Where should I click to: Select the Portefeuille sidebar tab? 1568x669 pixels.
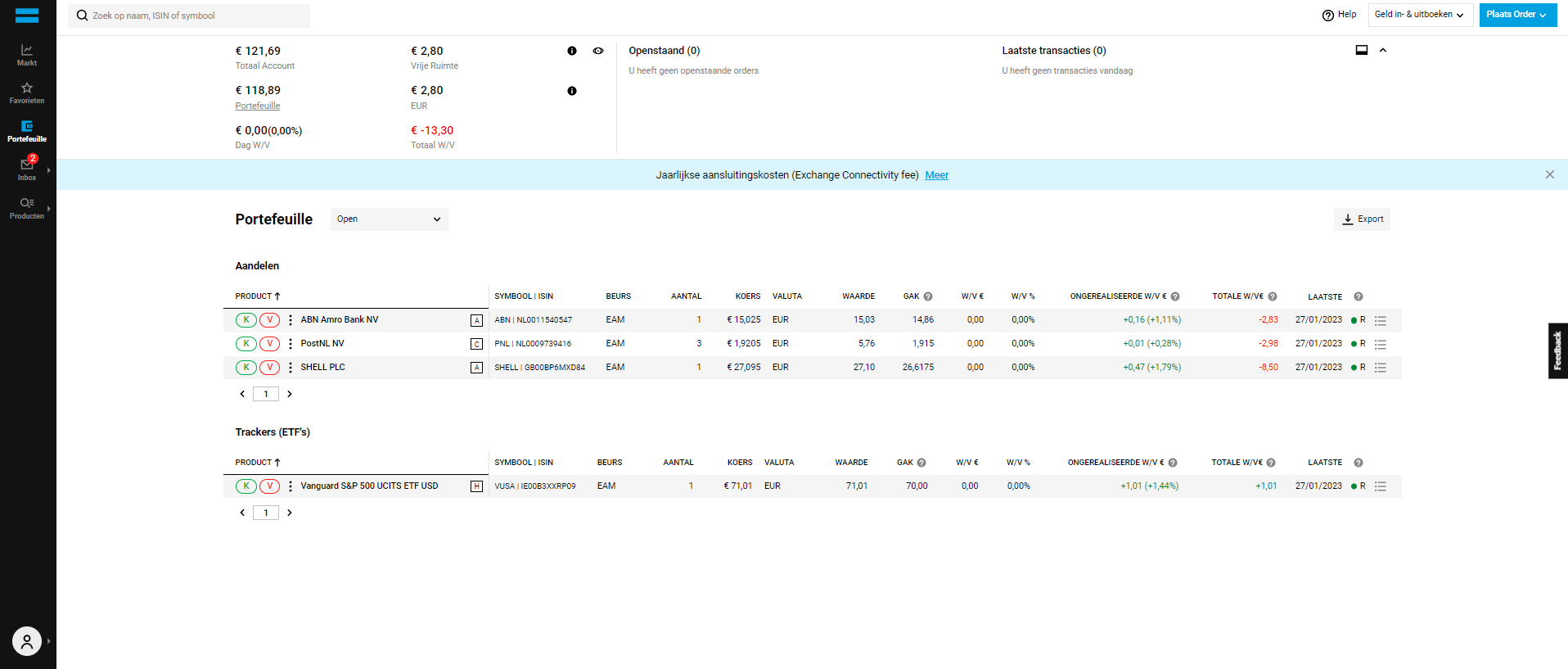click(27, 131)
